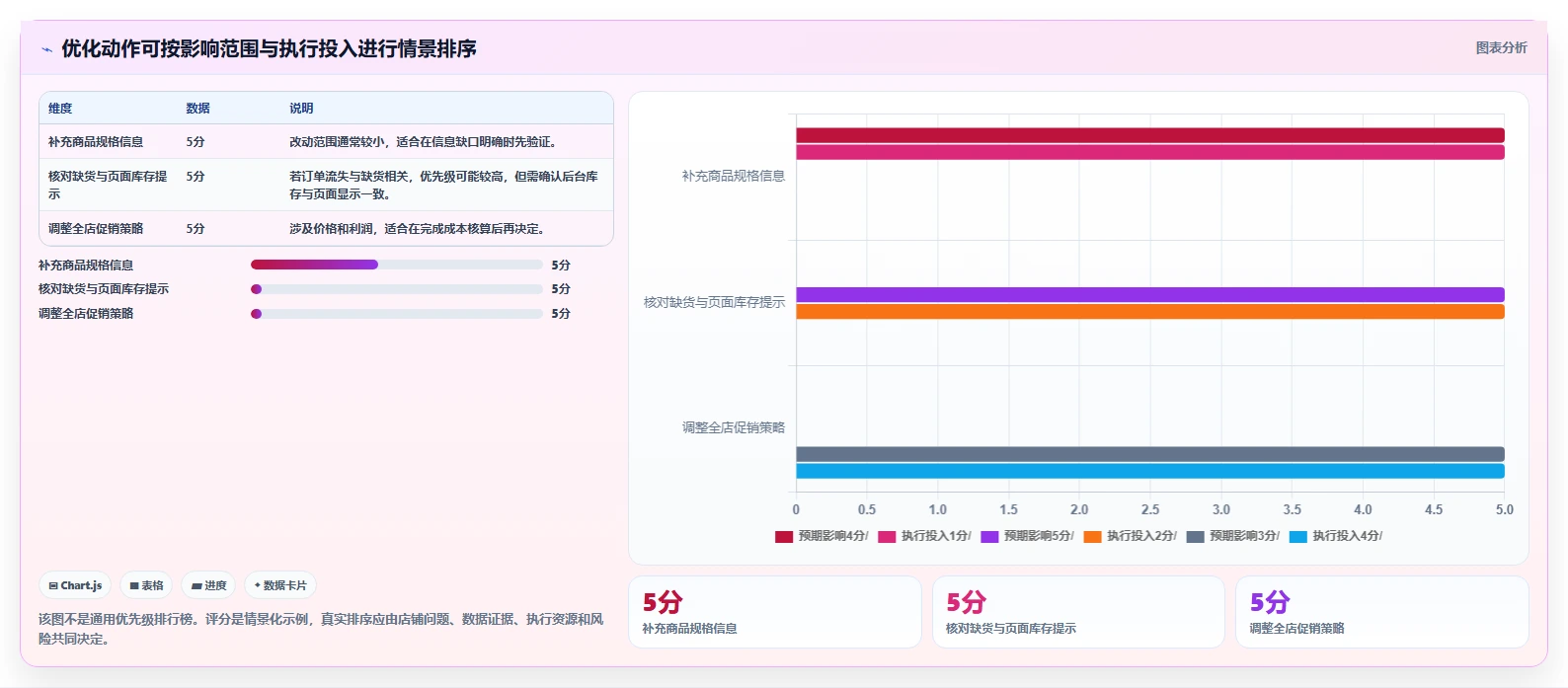The width and height of the screenshot is (1568, 688).
Task: Click the gray-blue chart bar
Action: click(1150, 454)
